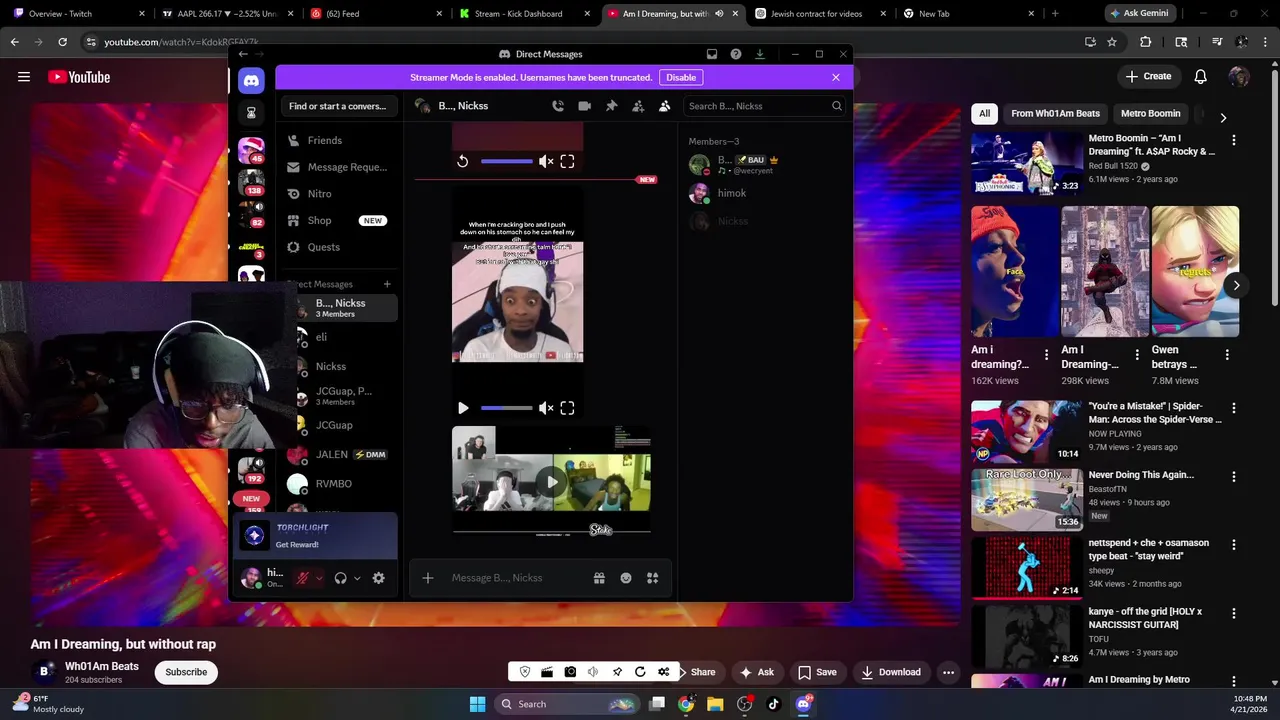The height and width of the screenshot is (720, 1280).
Task: Fullscreen the top Discord video
Action: click(567, 161)
